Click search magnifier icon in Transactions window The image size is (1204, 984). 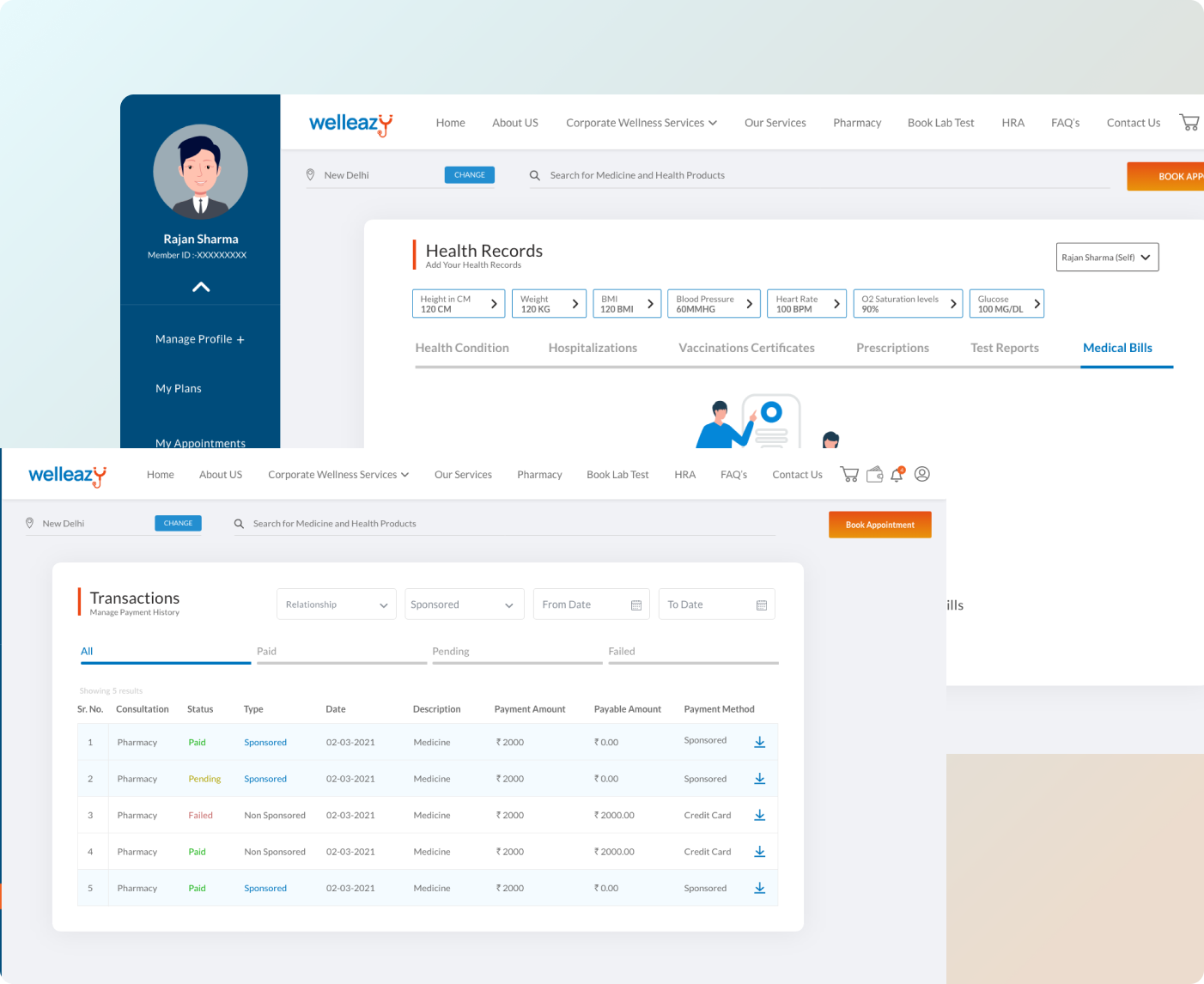(240, 524)
